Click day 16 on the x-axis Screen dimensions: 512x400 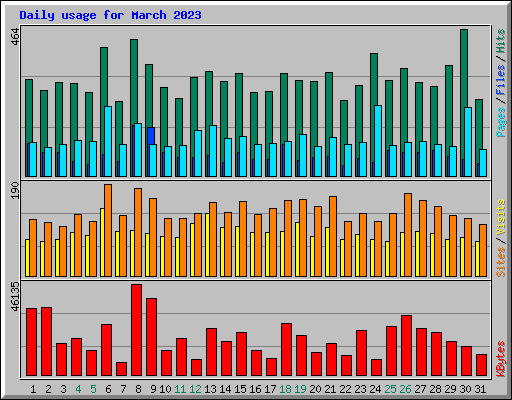pyautogui.click(x=255, y=389)
